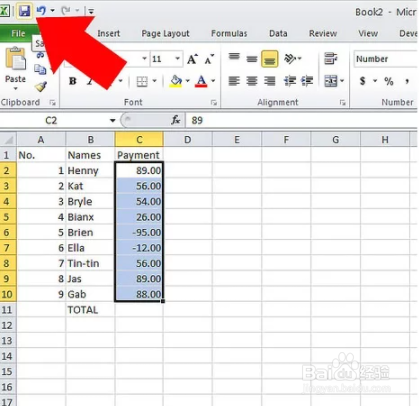The height and width of the screenshot is (406, 419).
Task: Open the Font dialog launcher
Action: click(x=214, y=103)
